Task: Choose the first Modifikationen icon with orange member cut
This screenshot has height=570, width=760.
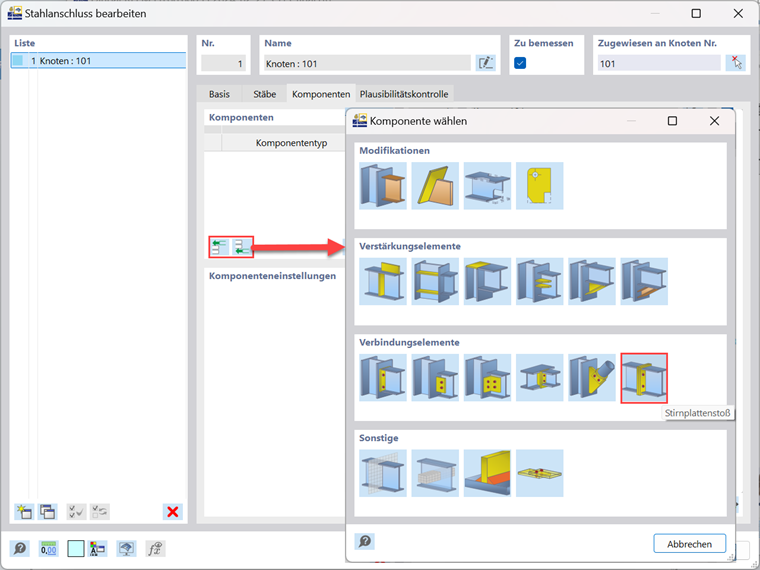Action: click(x=383, y=186)
